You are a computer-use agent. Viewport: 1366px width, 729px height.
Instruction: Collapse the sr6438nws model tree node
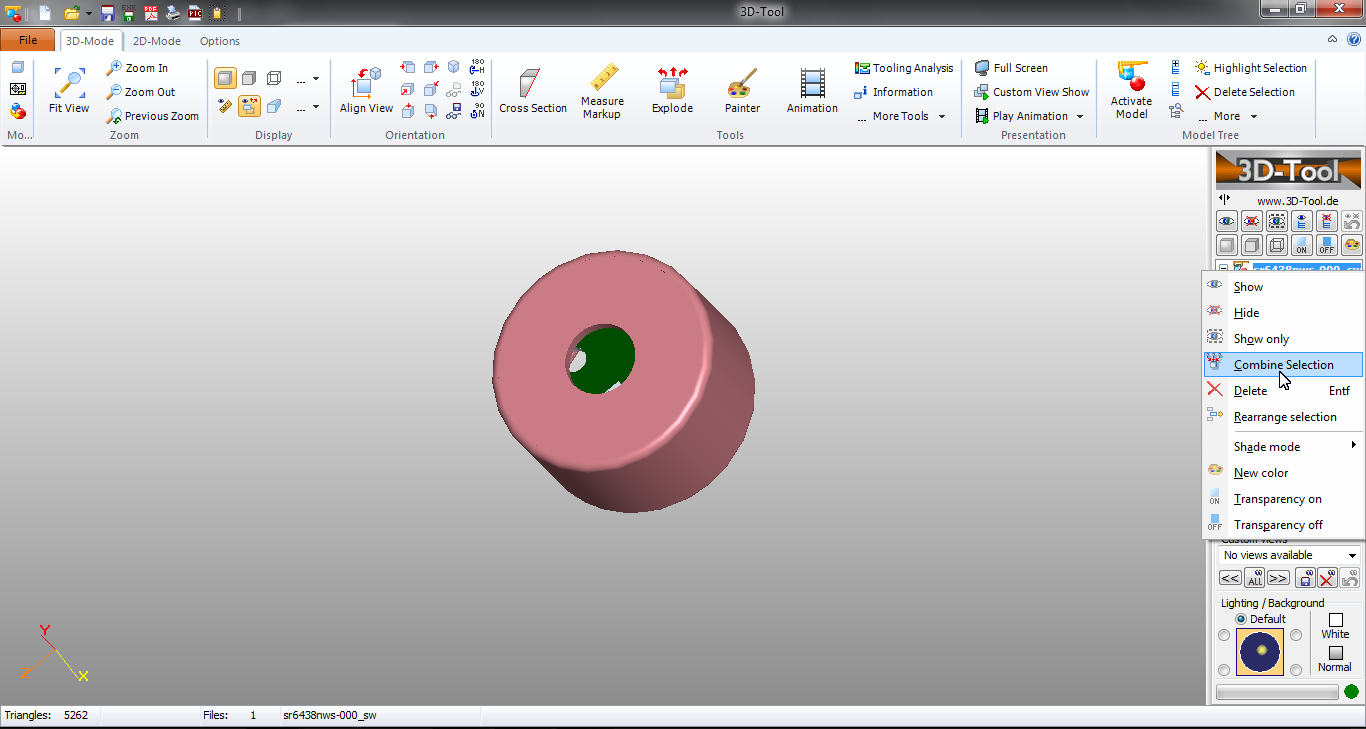click(1225, 267)
